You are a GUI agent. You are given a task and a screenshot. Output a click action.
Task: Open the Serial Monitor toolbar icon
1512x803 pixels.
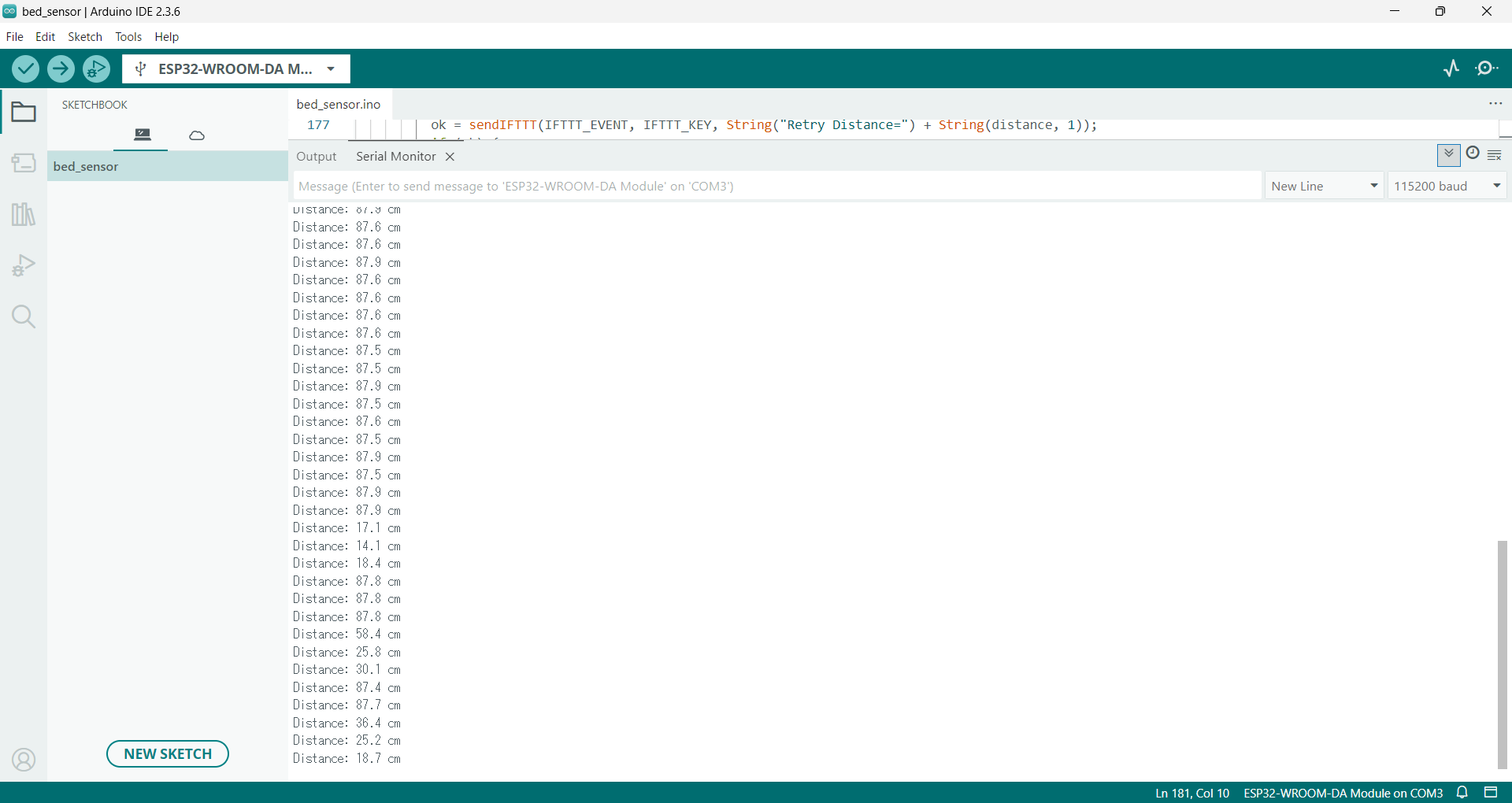1487,68
